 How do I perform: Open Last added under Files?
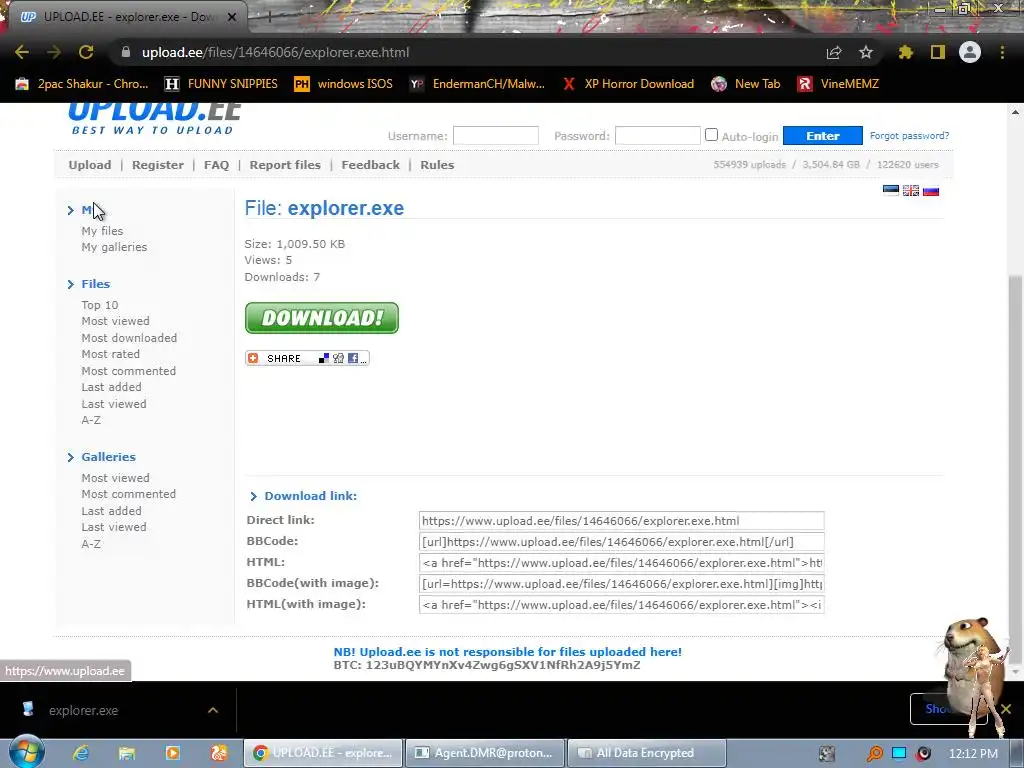(111, 387)
